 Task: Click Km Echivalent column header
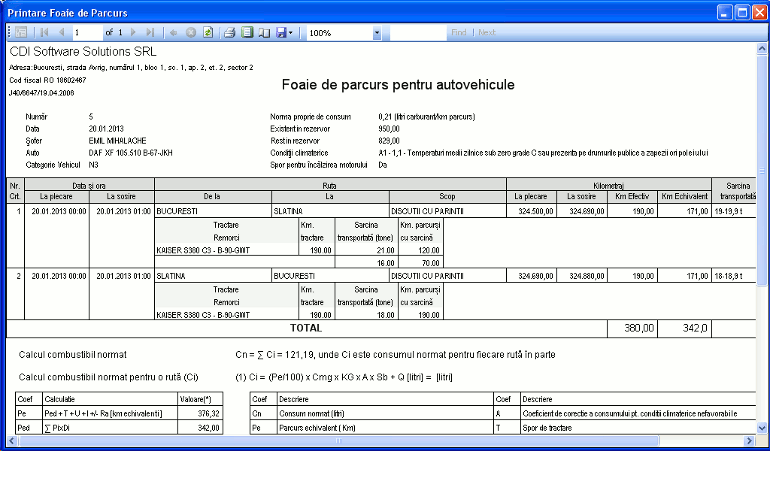tap(685, 196)
